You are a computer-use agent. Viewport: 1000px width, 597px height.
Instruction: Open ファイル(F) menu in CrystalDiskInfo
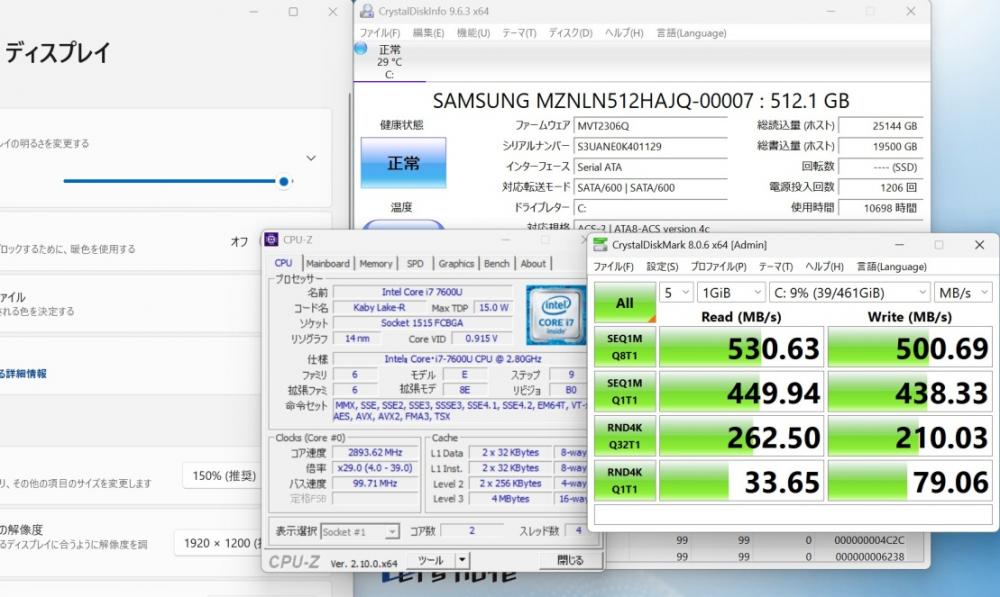coord(379,33)
